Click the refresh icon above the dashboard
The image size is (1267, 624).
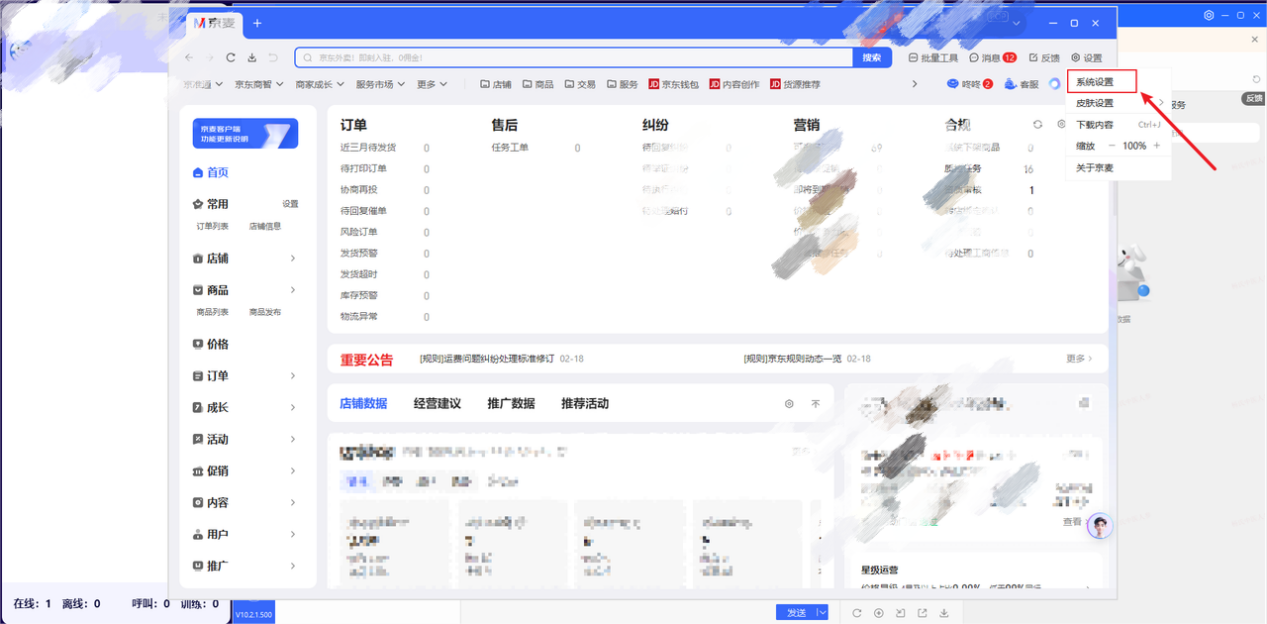(1037, 124)
